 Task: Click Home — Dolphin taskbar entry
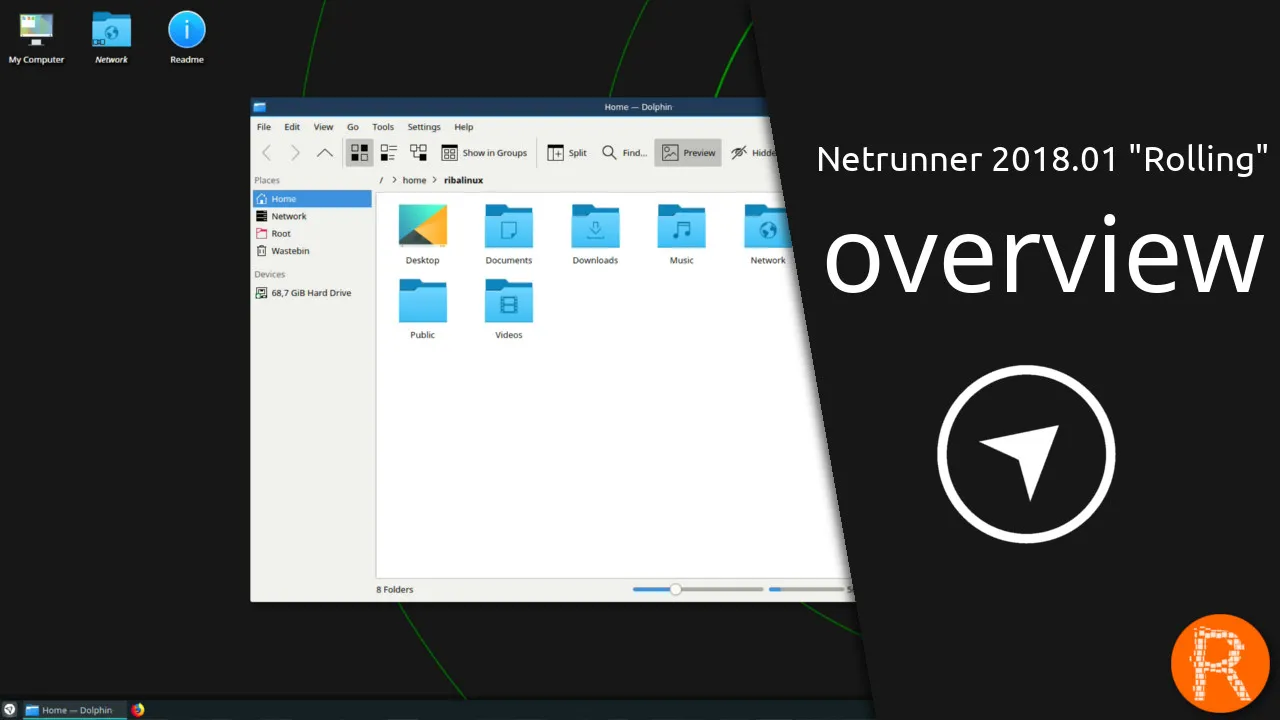tap(75, 710)
